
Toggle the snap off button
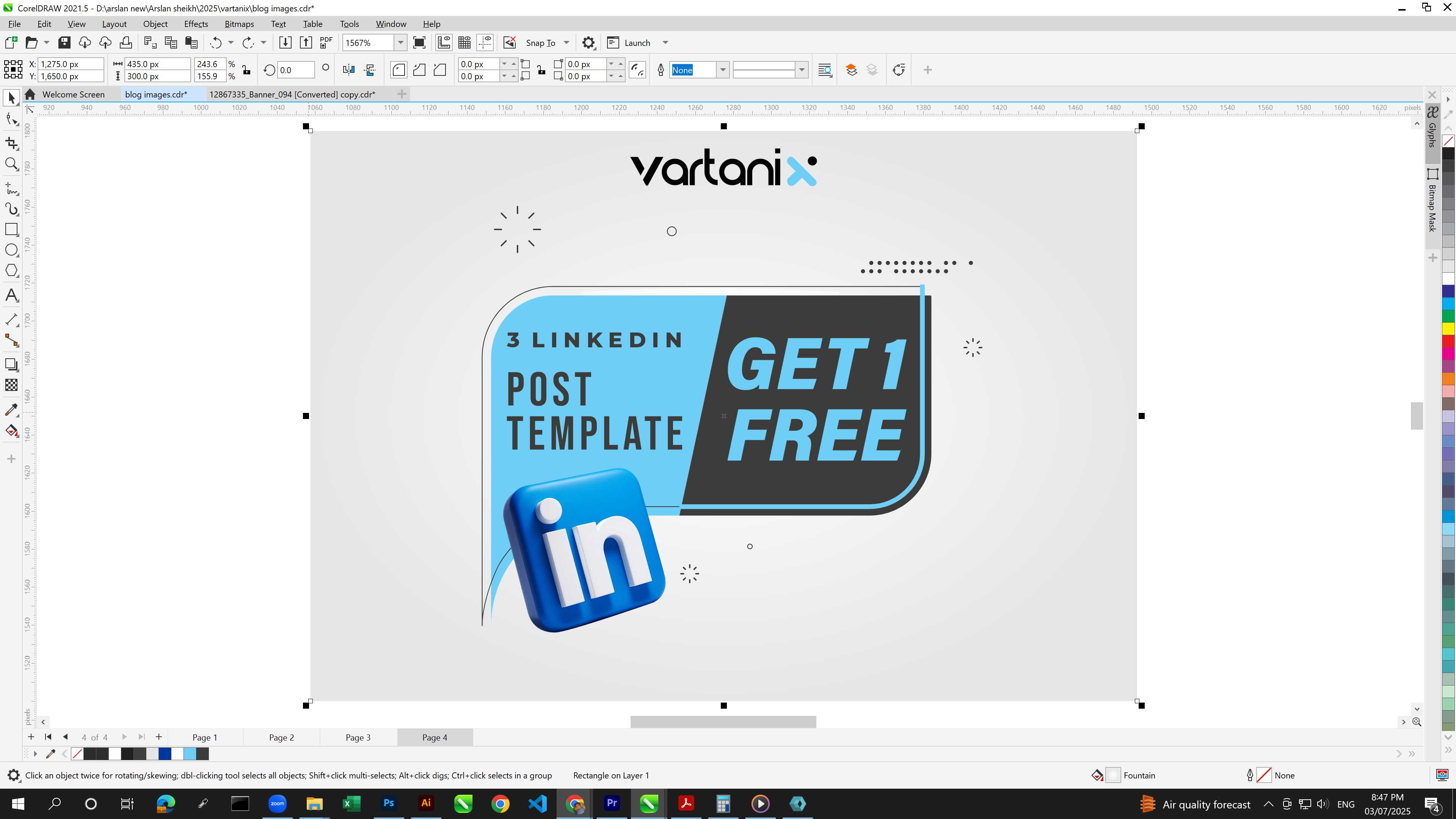point(510,42)
